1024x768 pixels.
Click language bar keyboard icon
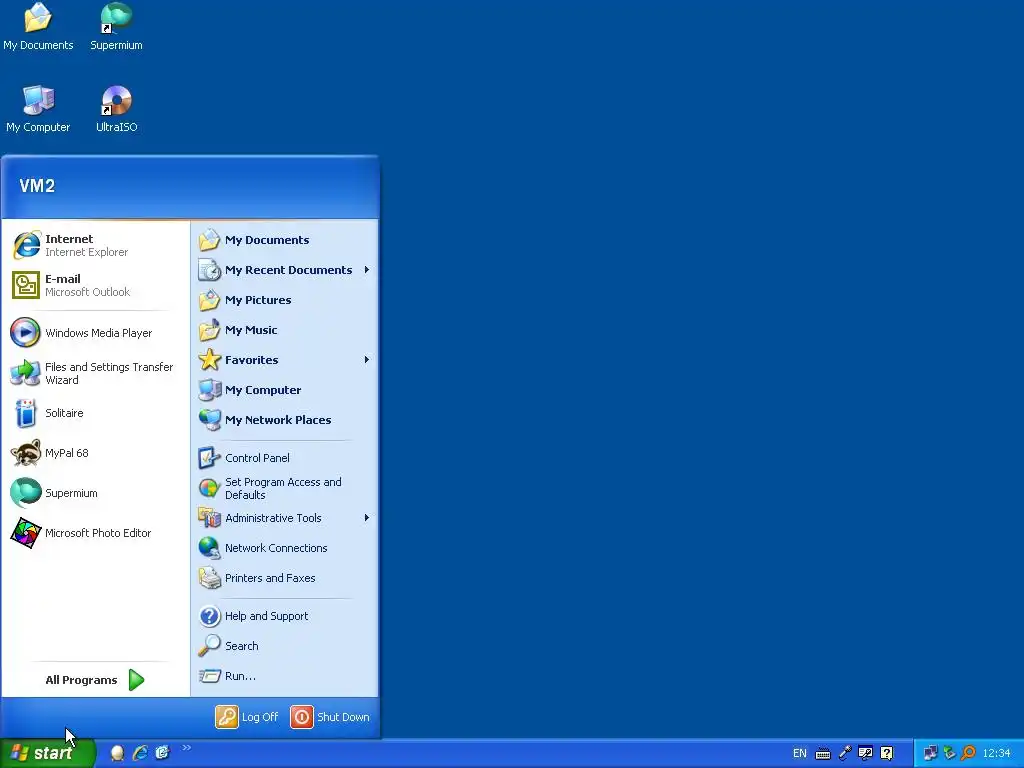tap(823, 754)
